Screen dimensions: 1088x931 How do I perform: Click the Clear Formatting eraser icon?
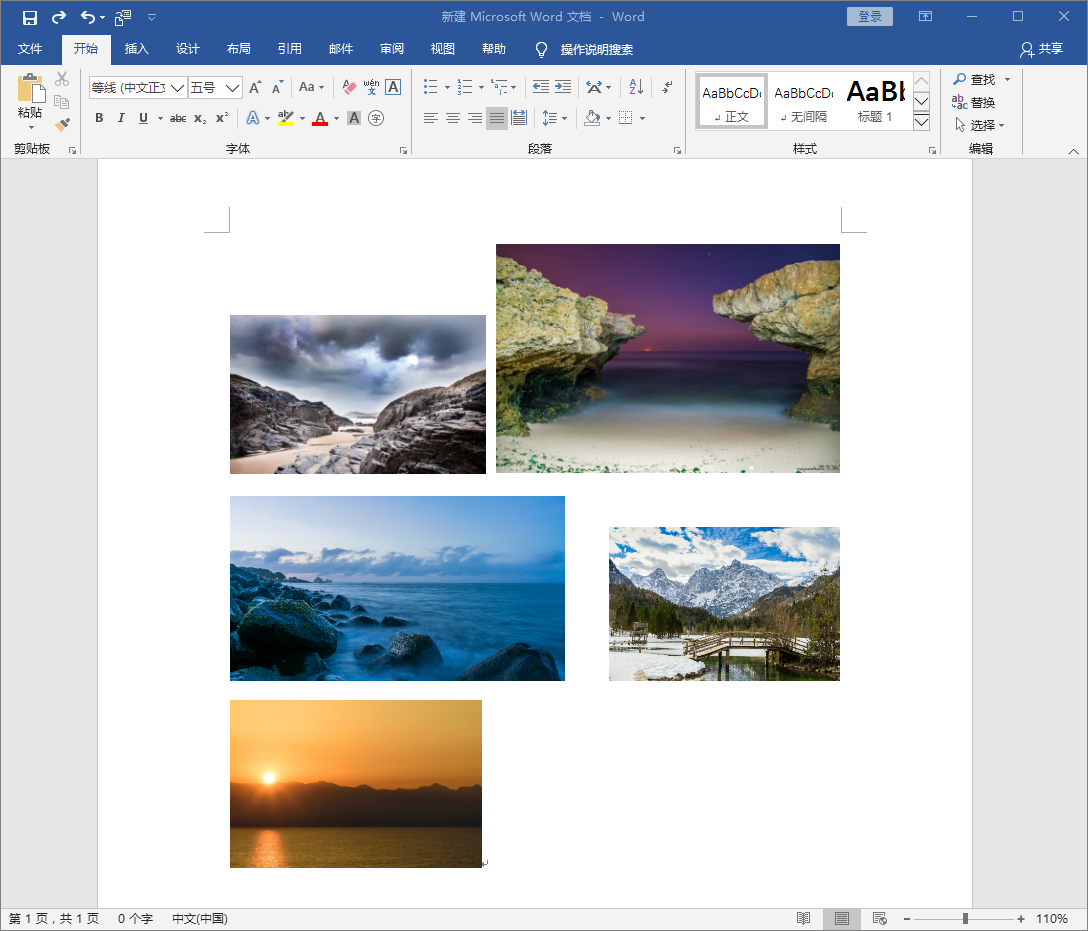(x=349, y=87)
